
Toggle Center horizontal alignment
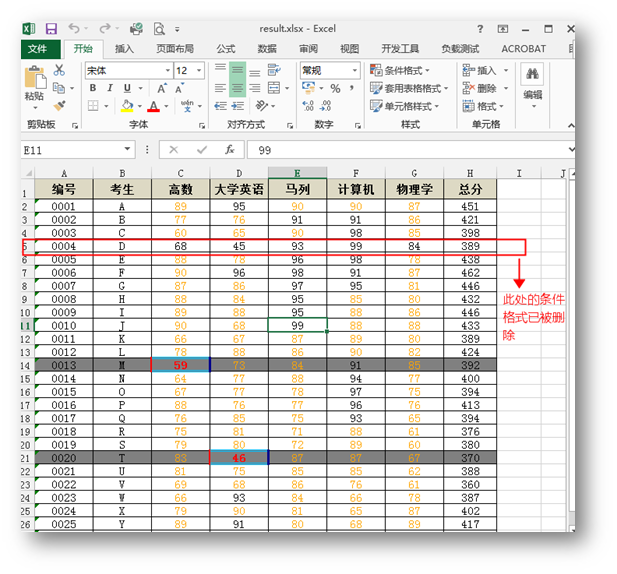coord(237,88)
